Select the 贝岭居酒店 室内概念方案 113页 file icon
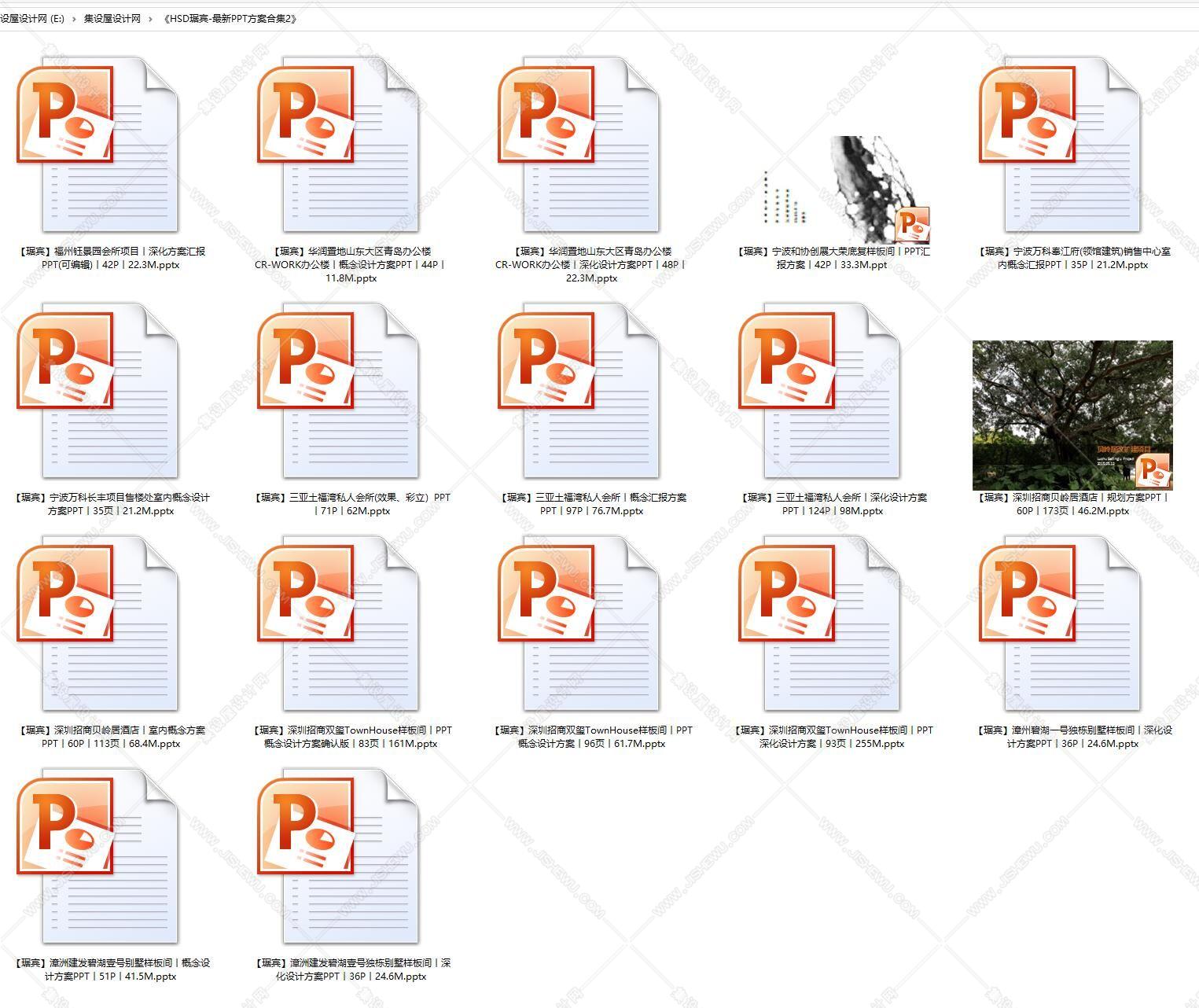 (x=98, y=624)
